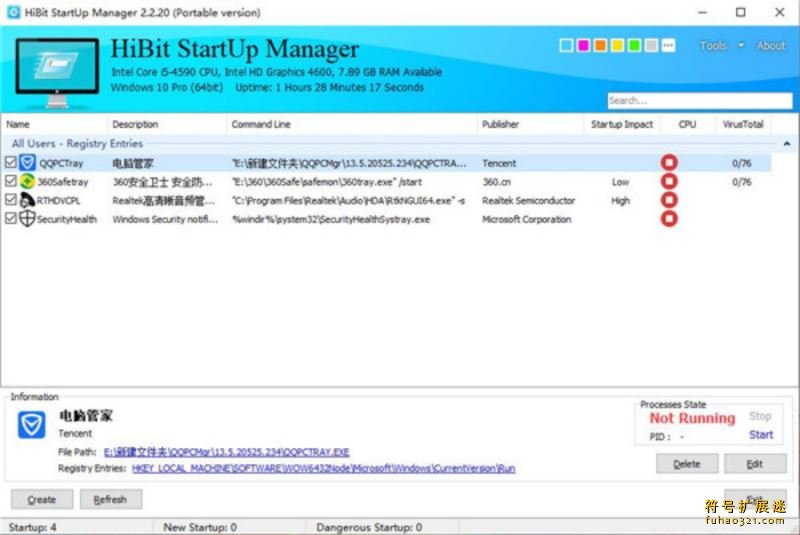Collapse the All Users Registry Entries group
800x535 pixels.
786,144
